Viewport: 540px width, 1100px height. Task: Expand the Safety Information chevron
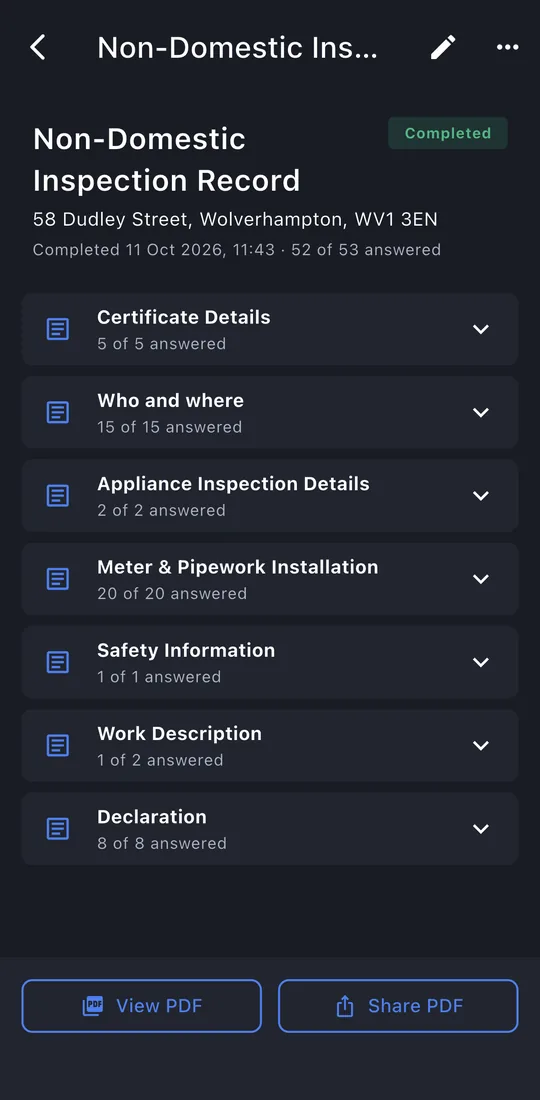480,662
